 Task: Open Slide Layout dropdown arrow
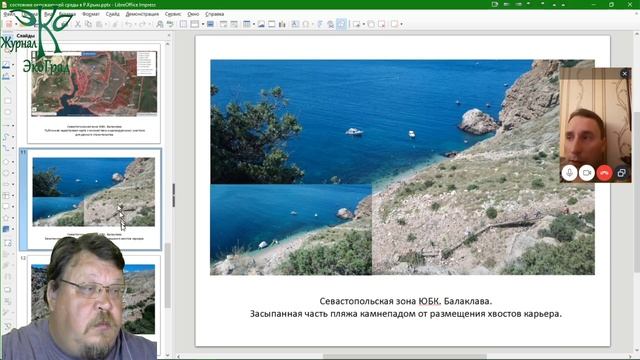click(402, 24)
